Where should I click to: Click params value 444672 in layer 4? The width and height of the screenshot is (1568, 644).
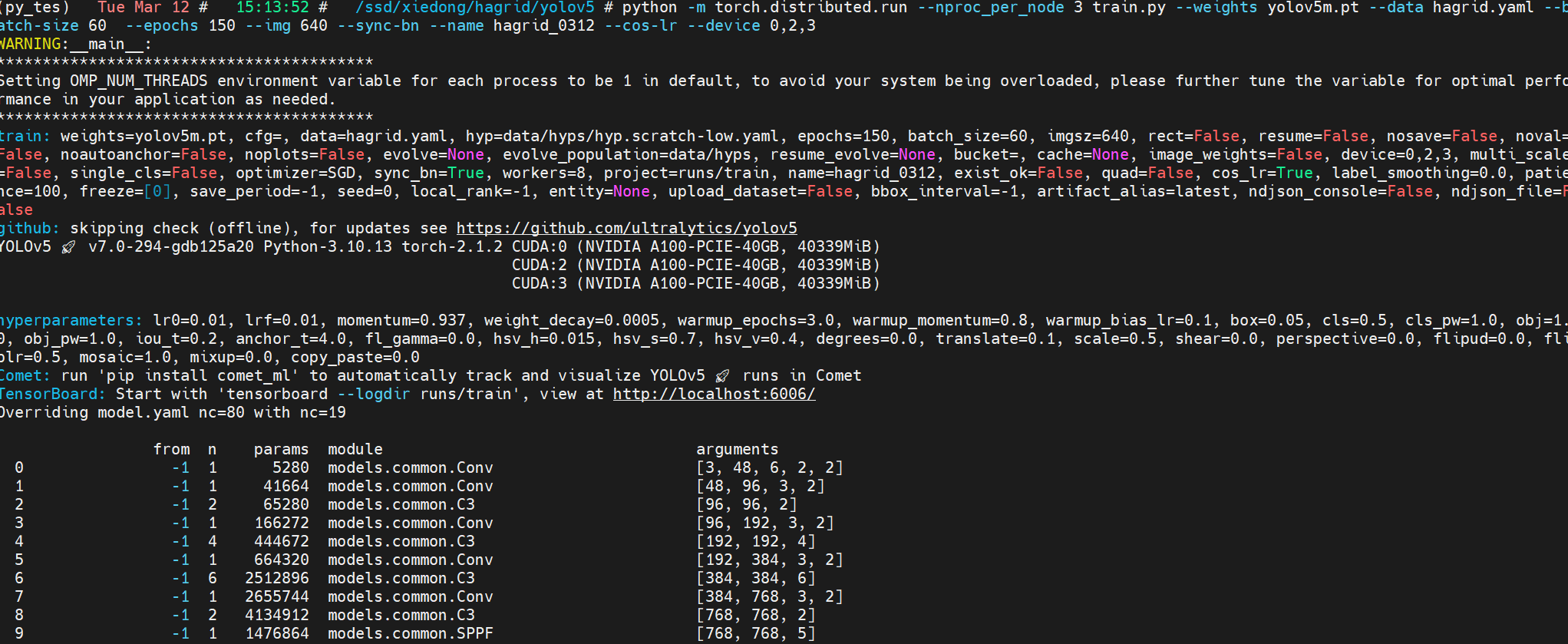click(x=282, y=541)
